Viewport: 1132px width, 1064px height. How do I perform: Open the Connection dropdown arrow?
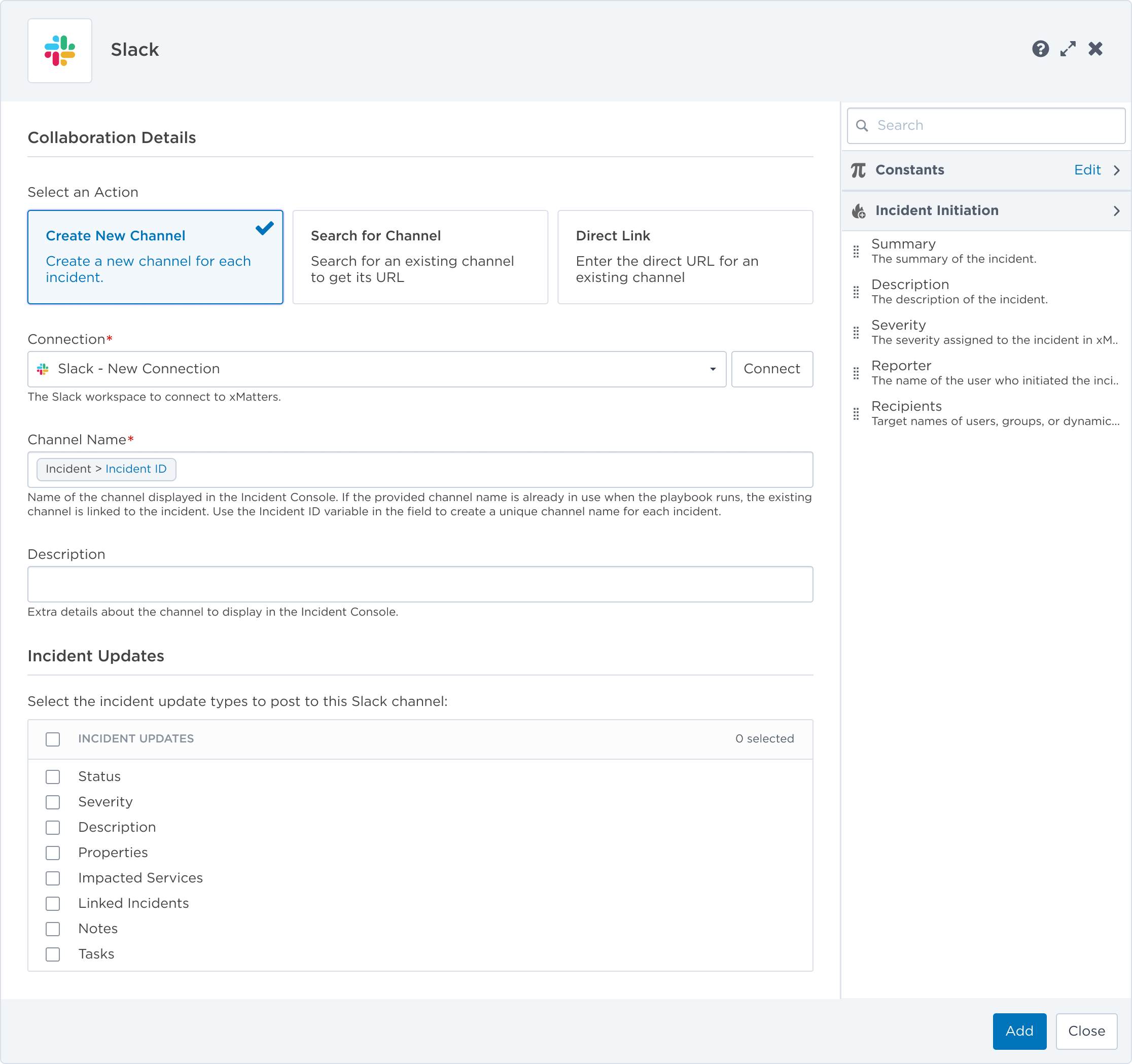(713, 370)
